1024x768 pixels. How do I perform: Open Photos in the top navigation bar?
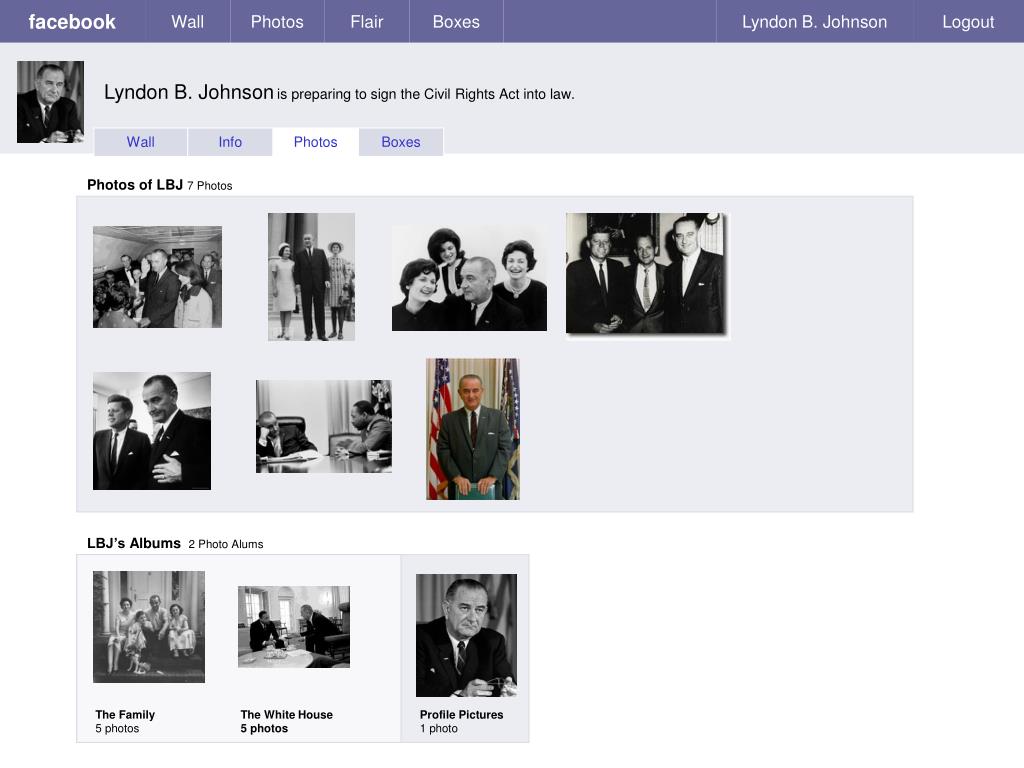(277, 22)
